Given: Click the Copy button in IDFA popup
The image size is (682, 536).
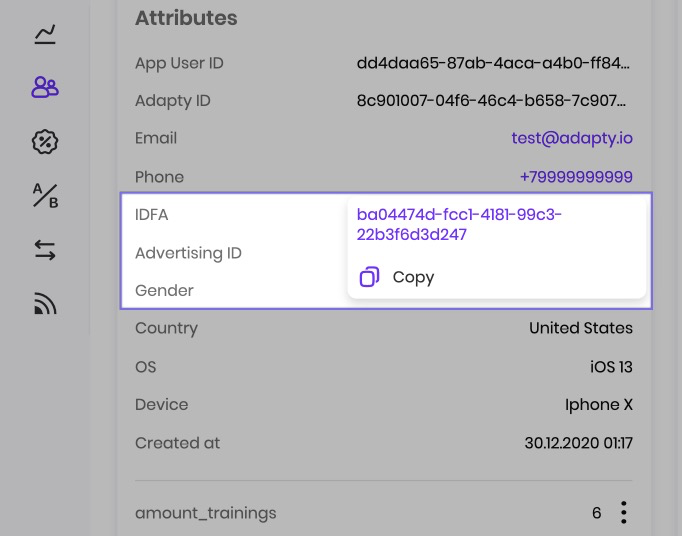Looking at the screenshot, I should (397, 277).
